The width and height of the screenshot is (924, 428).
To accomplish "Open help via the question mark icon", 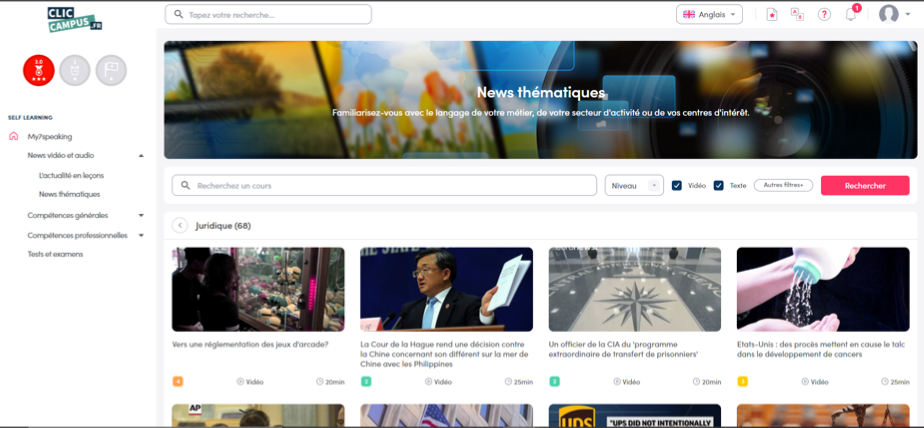I will coord(824,14).
